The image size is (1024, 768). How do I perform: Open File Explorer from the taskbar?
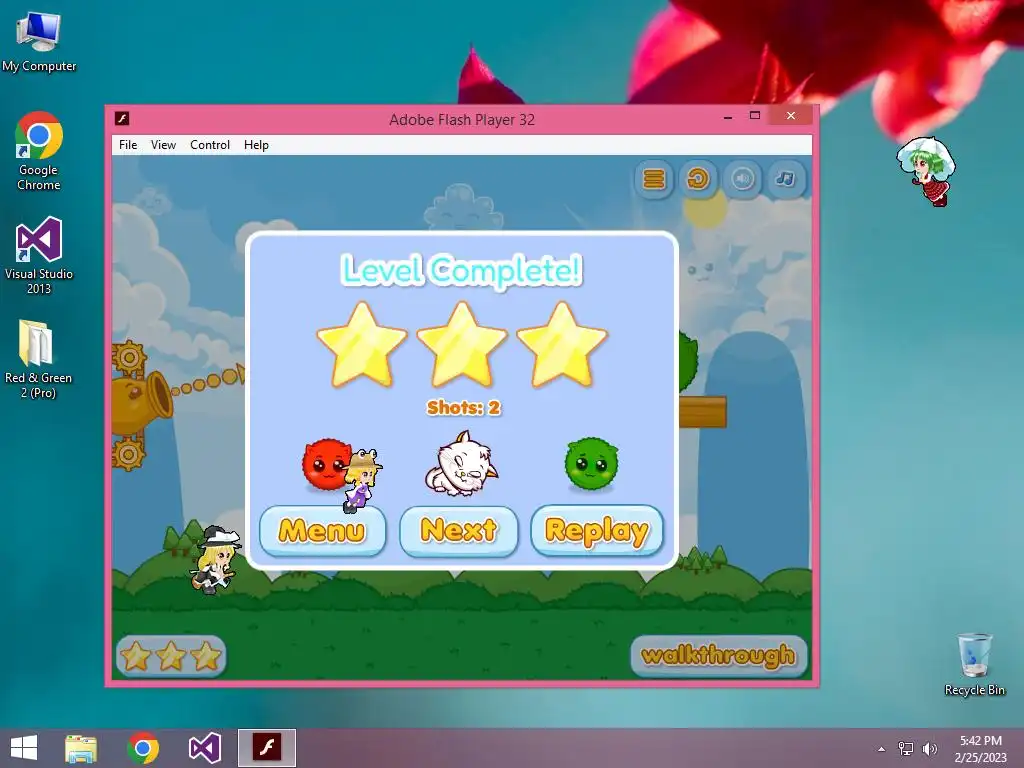click(81, 748)
